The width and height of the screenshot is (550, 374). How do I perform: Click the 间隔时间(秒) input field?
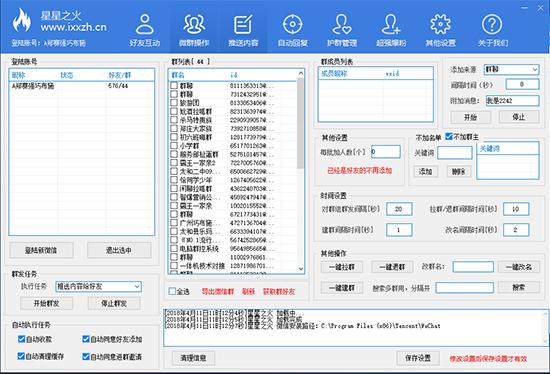pyautogui.click(x=522, y=84)
